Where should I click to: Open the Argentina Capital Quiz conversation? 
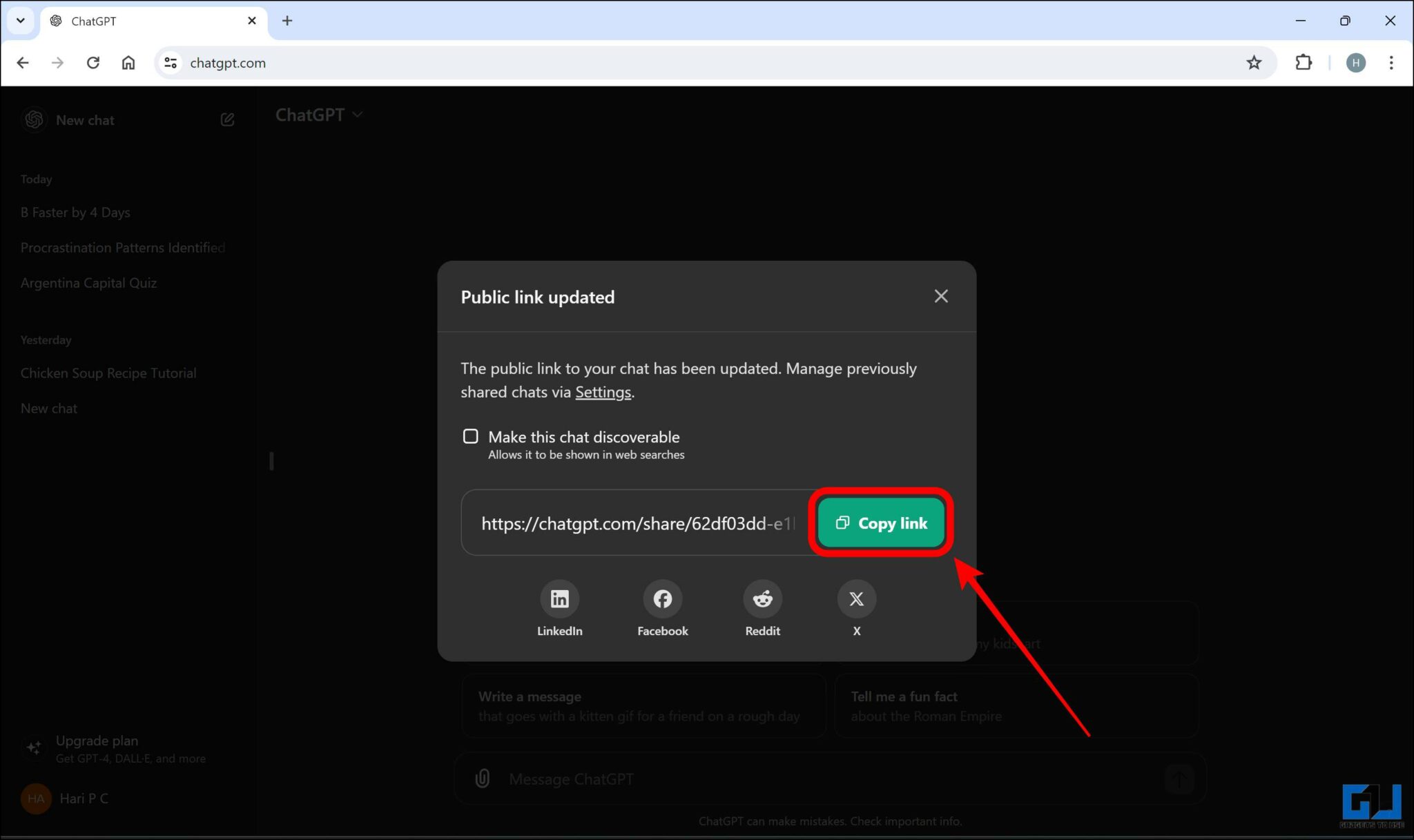[88, 282]
